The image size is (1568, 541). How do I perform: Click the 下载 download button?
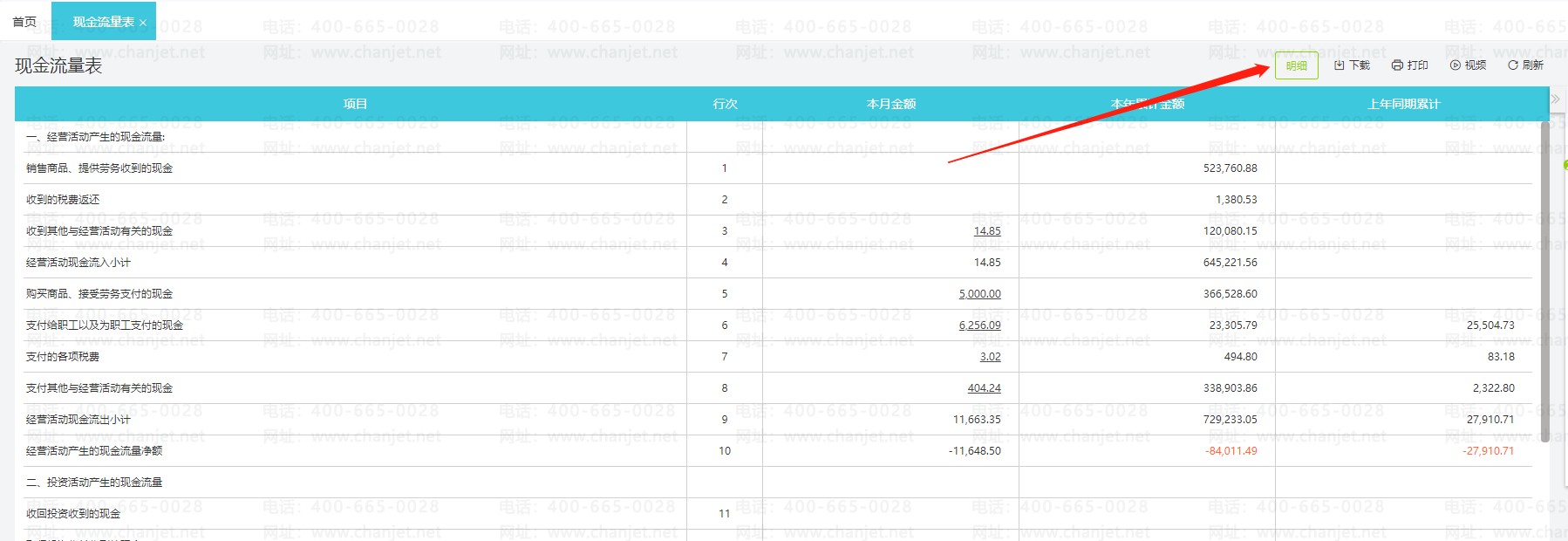click(1352, 65)
